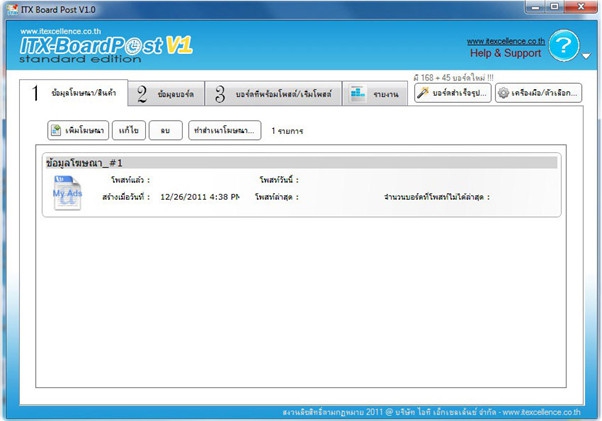602x421 pixels.
Task: Close the ITX Board Post window
Action: [581, 7]
